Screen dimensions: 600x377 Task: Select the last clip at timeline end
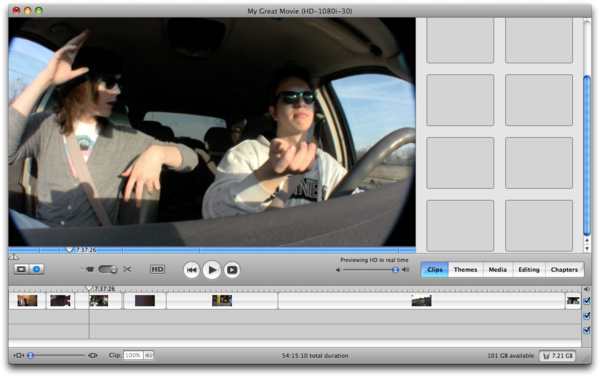573,301
